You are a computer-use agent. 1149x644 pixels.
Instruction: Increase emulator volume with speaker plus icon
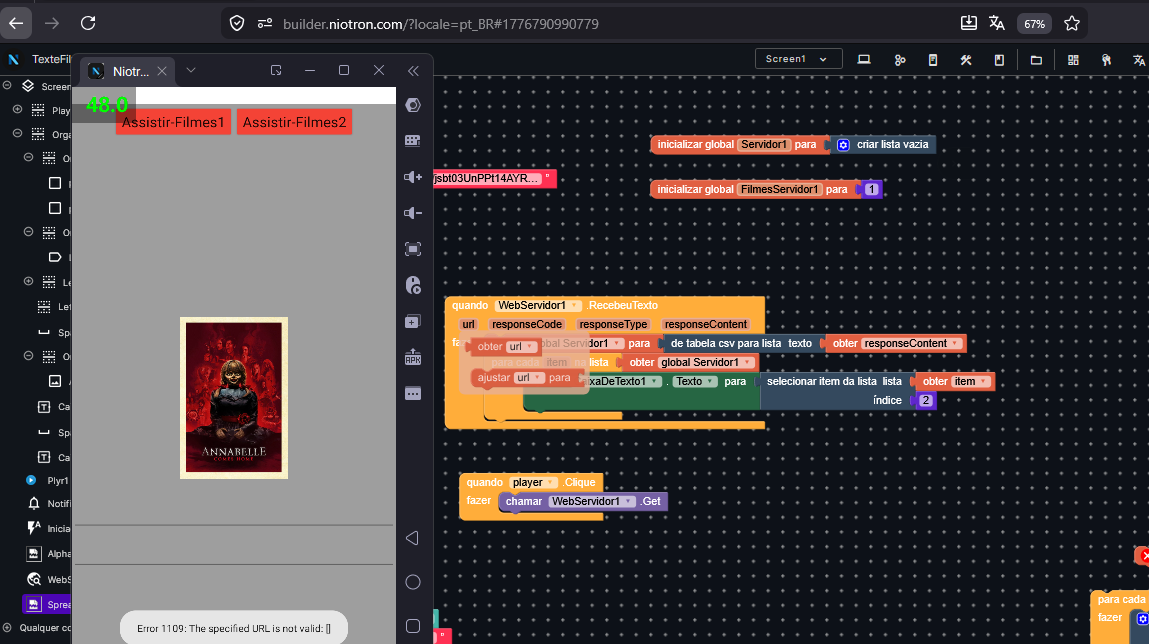click(413, 177)
